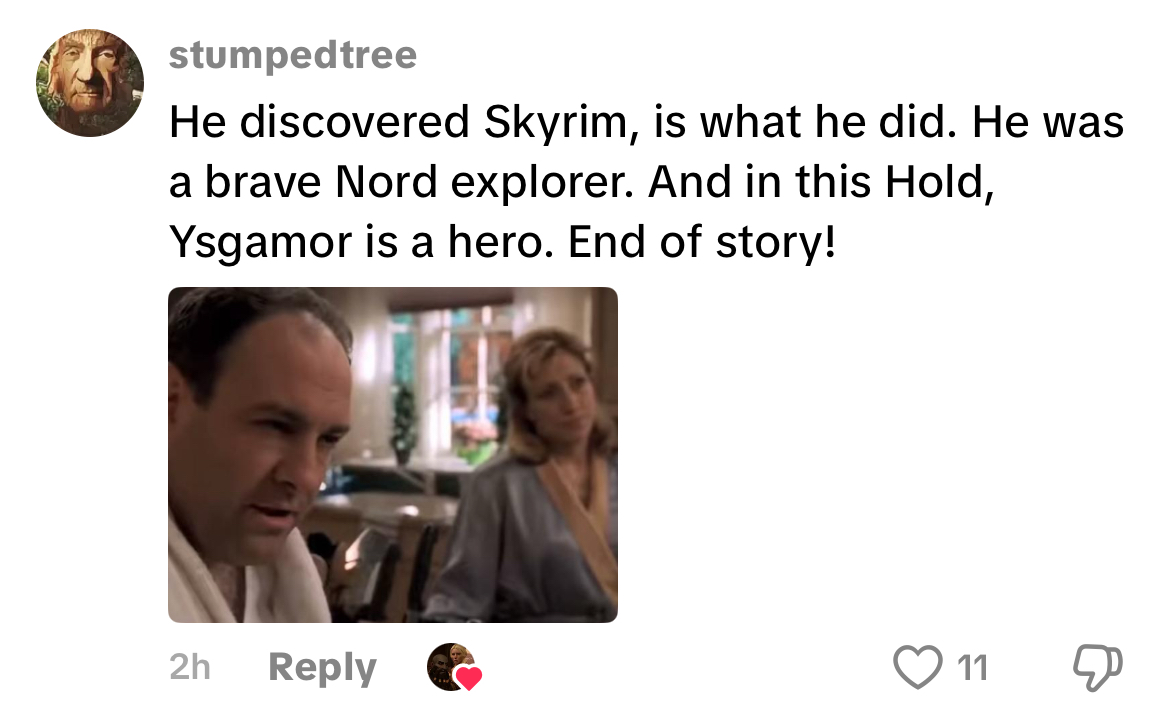Click the phrase is a hero

pos(460,243)
